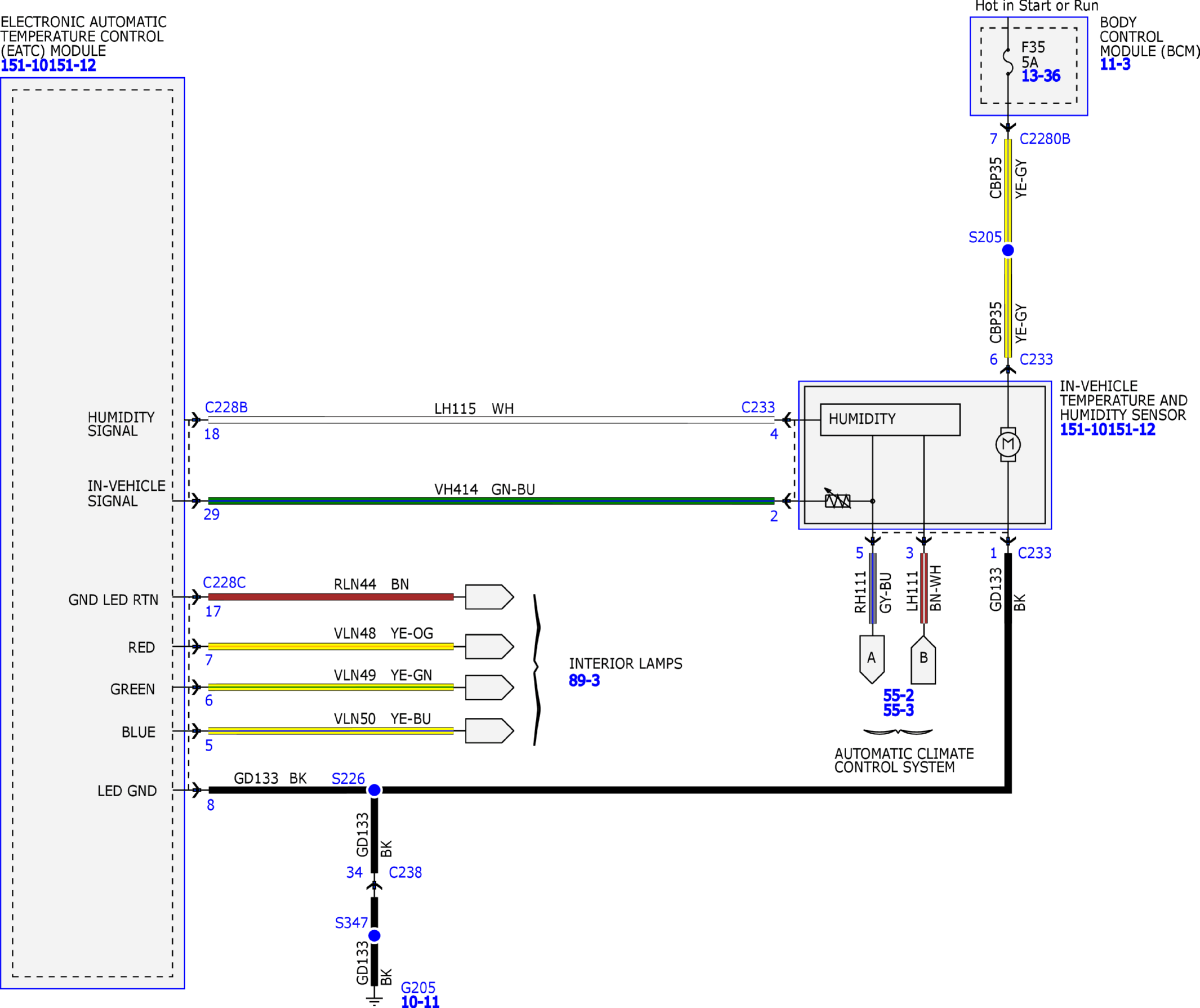Click the C2280B connector label
Viewport: 1200px width, 1008px height.
(x=1045, y=139)
